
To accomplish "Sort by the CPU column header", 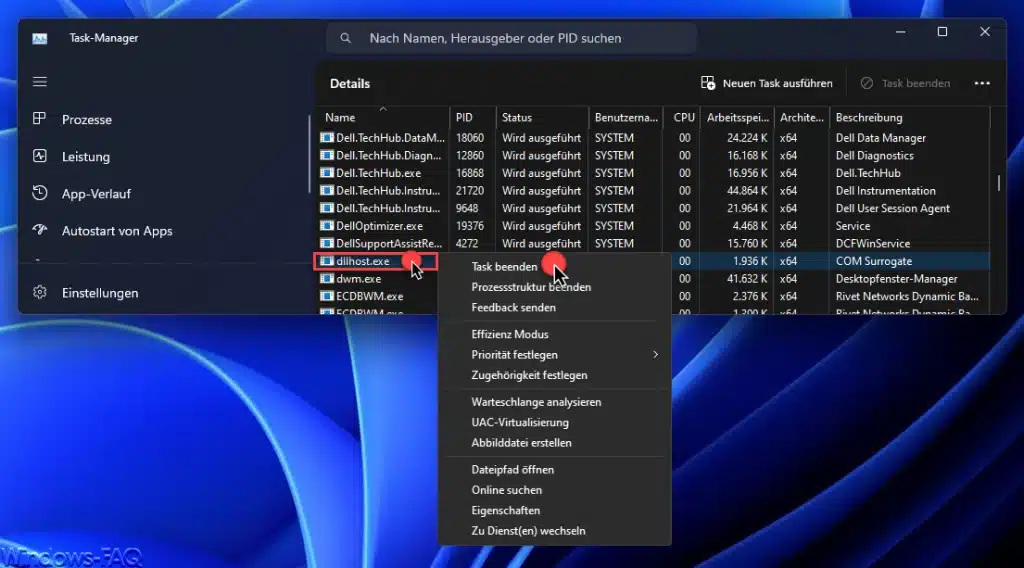I will tap(682, 118).
